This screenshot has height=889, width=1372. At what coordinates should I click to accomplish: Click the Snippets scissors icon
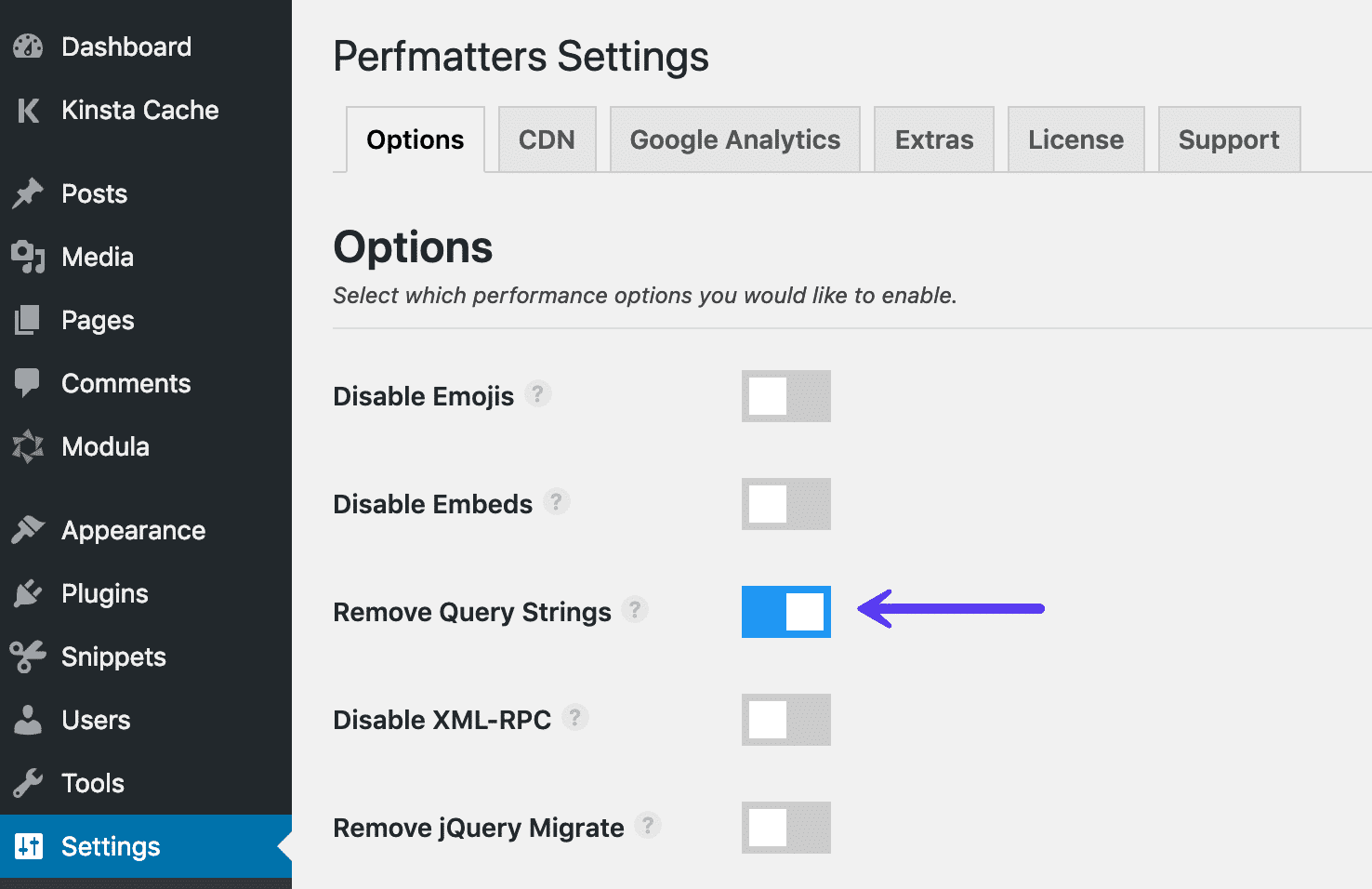tap(28, 656)
